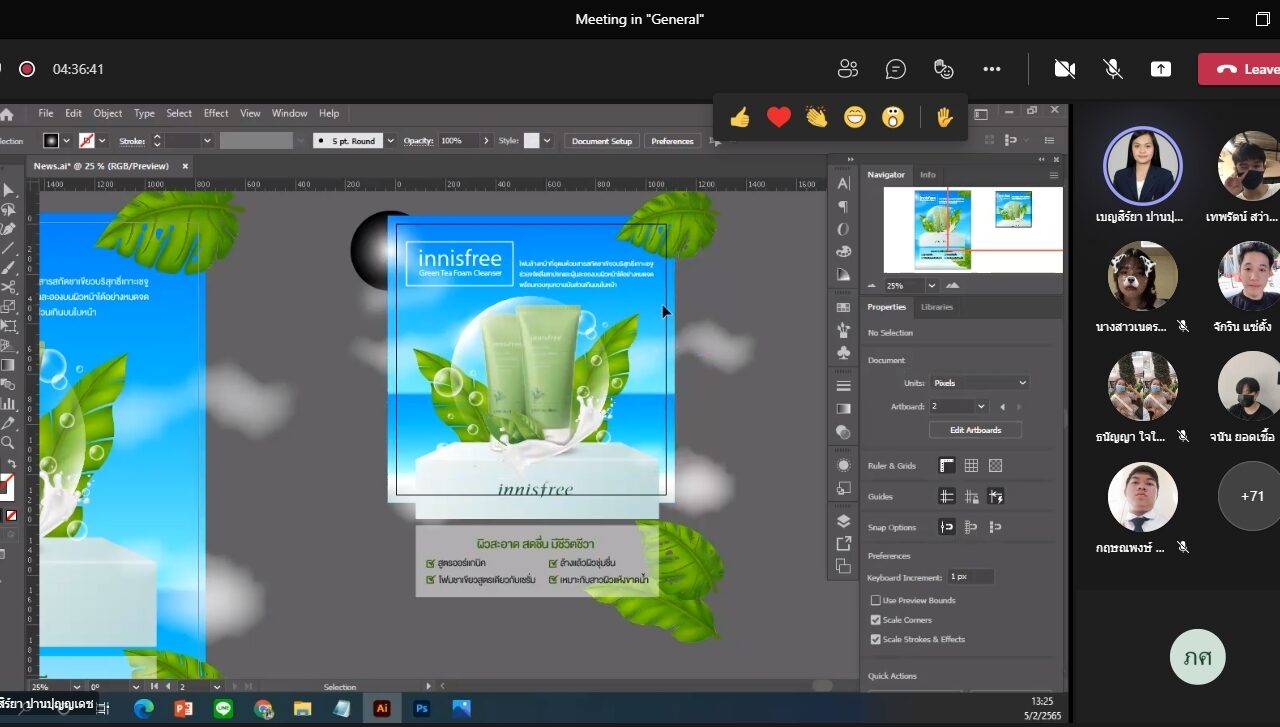Leave the Teams meeting
This screenshot has width=1280, height=727.
[1239, 69]
